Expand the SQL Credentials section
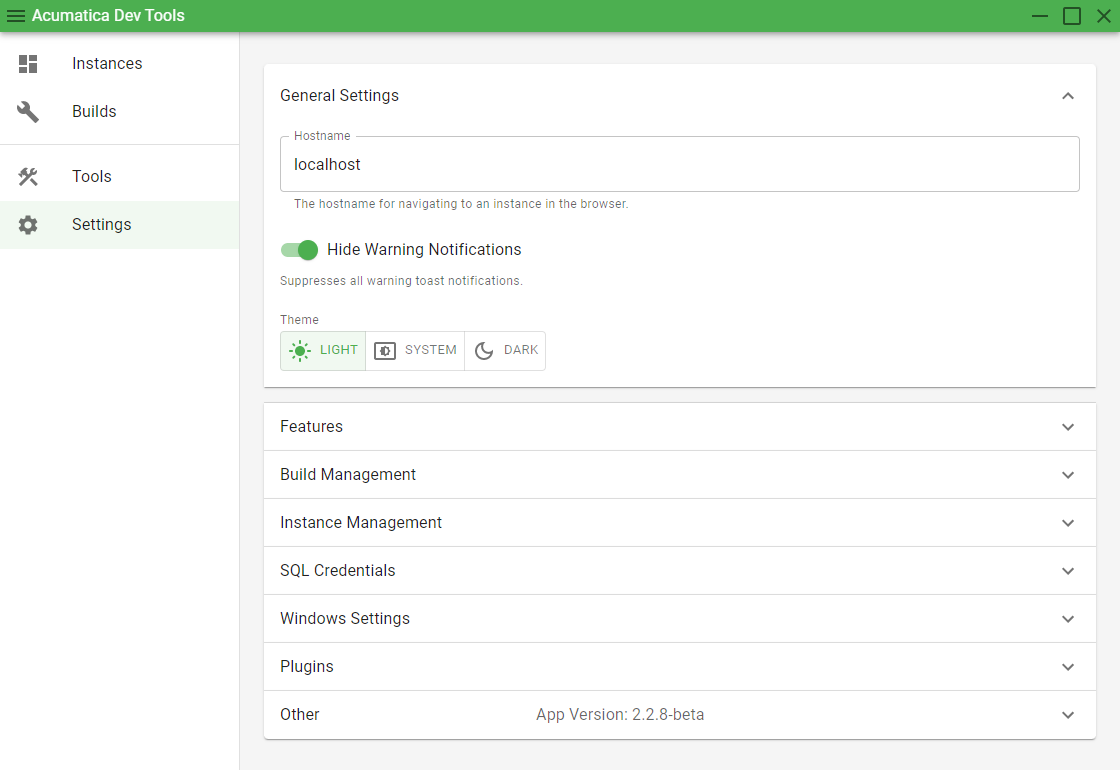Image resolution: width=1120 pixels, height=770 pixels. [680, 570]
